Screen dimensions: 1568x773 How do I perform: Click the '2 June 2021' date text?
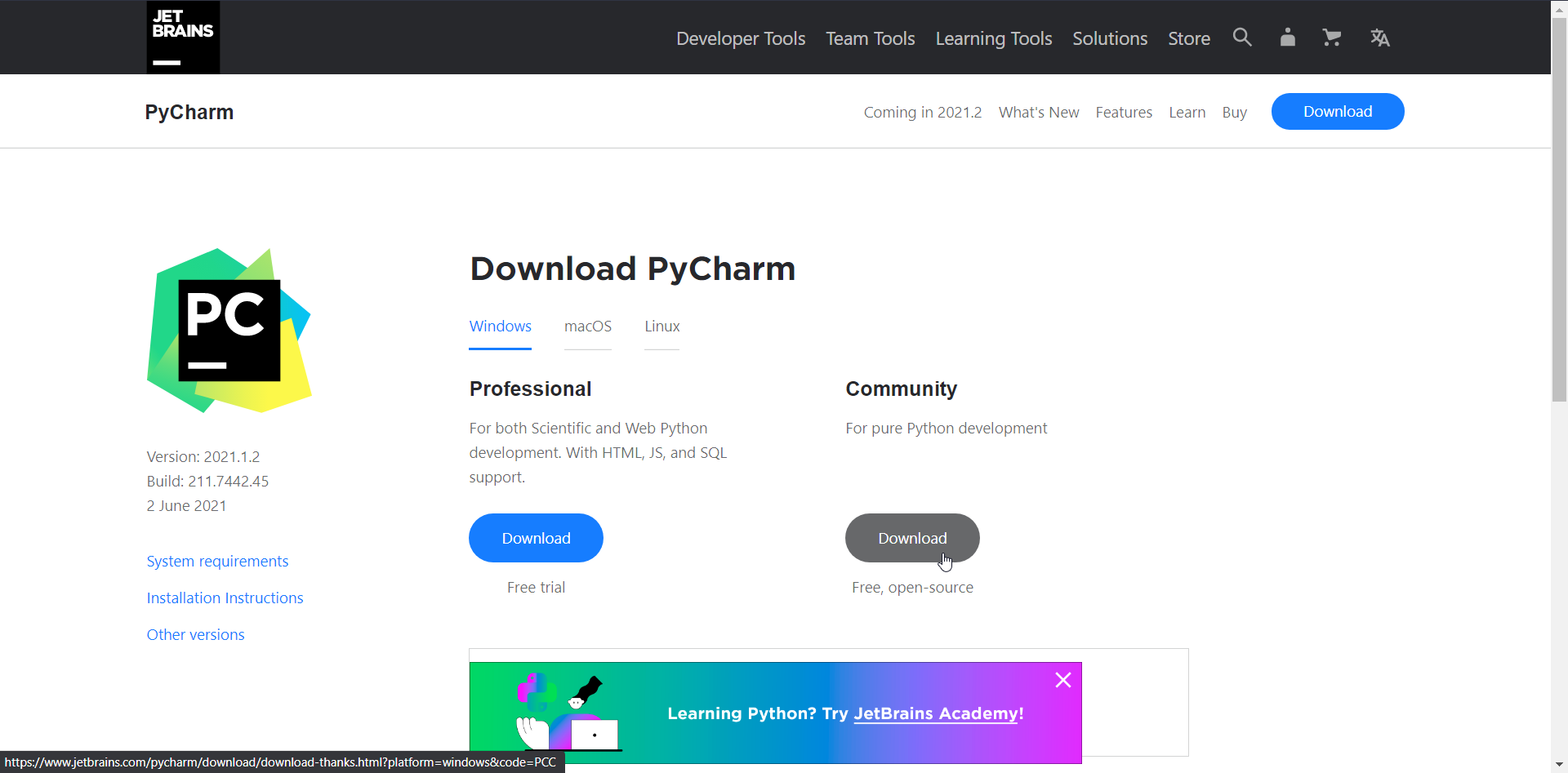[x=187, y=505]
